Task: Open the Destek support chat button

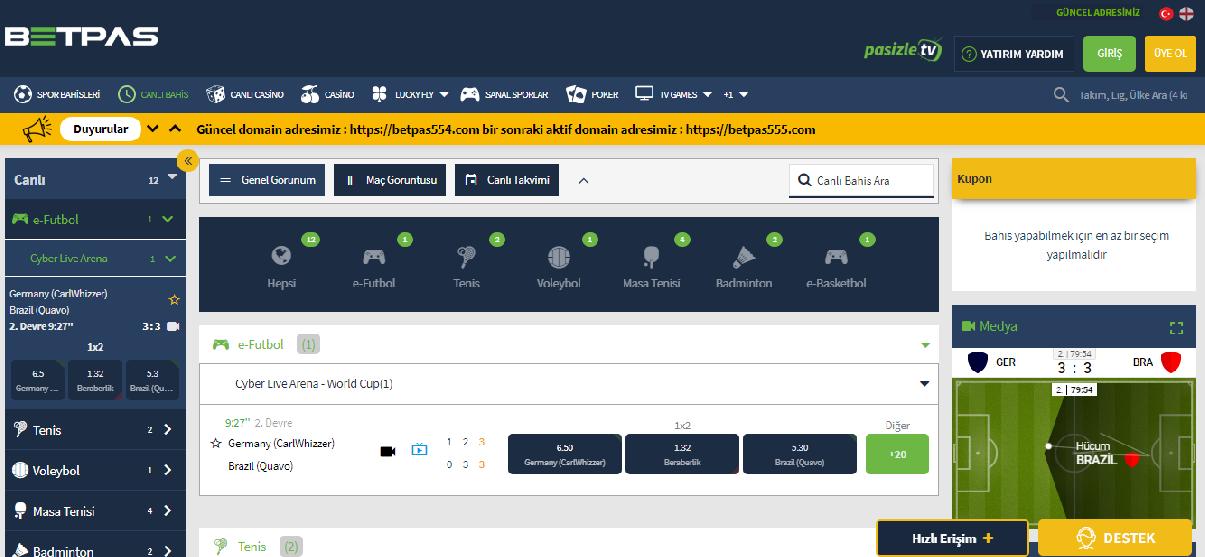Action: [1116, 538]
